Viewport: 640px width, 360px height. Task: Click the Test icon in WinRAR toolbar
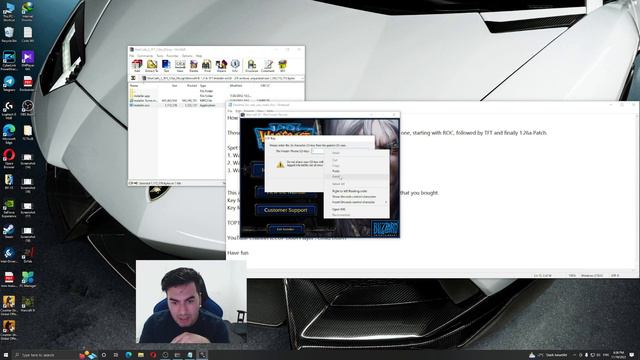[x=166, y=66]
